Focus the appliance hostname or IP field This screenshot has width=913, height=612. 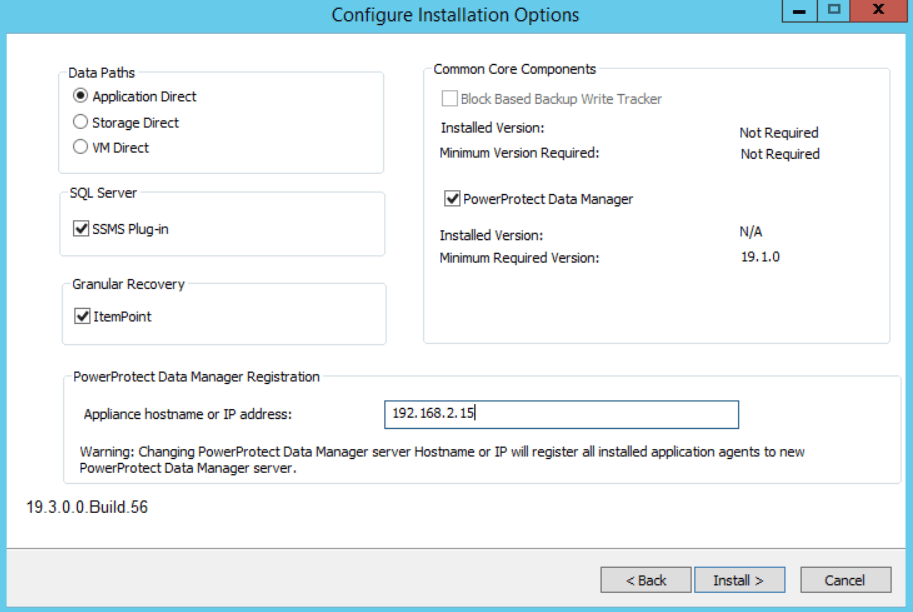pyautogui.click(x=561, y=414)
